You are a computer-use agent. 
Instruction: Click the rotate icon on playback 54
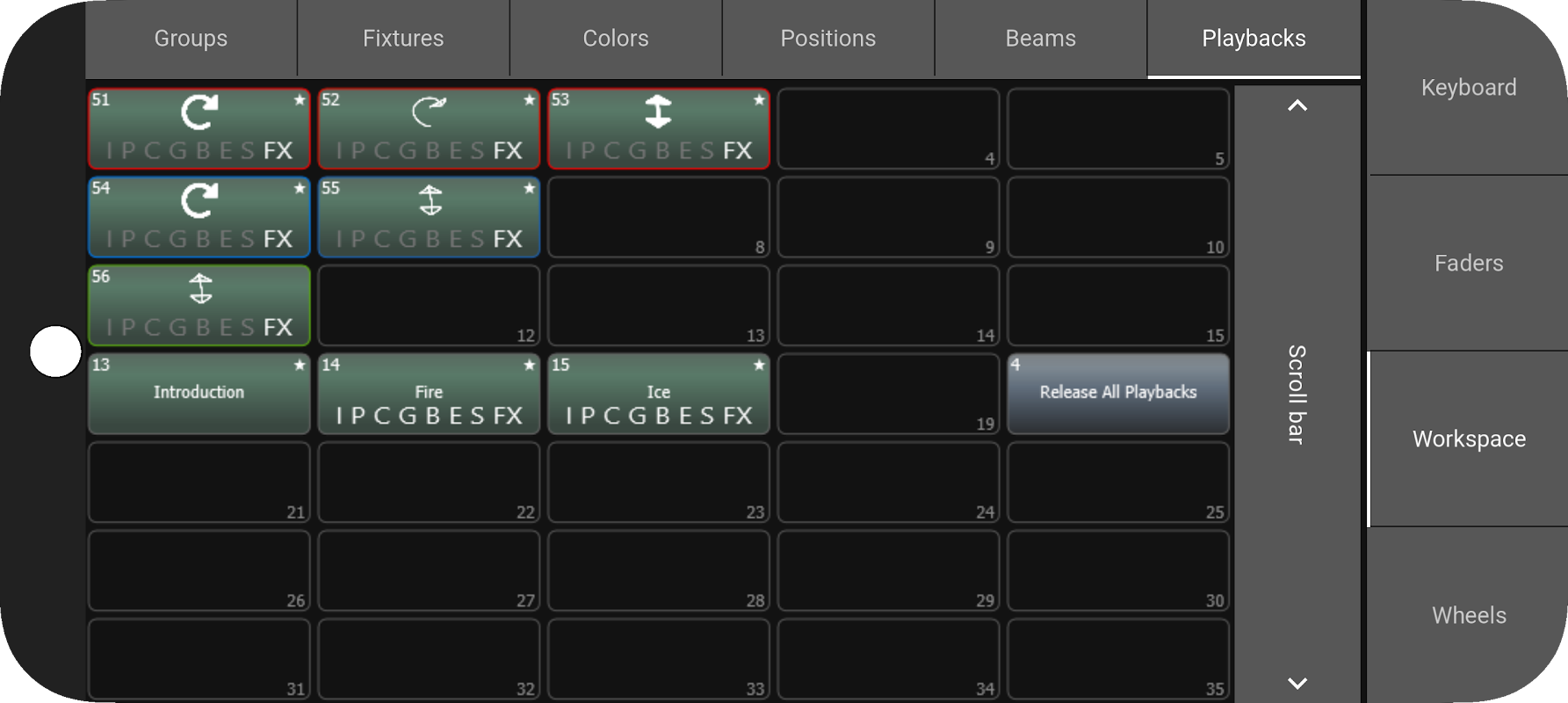click(x=199, y=201)
